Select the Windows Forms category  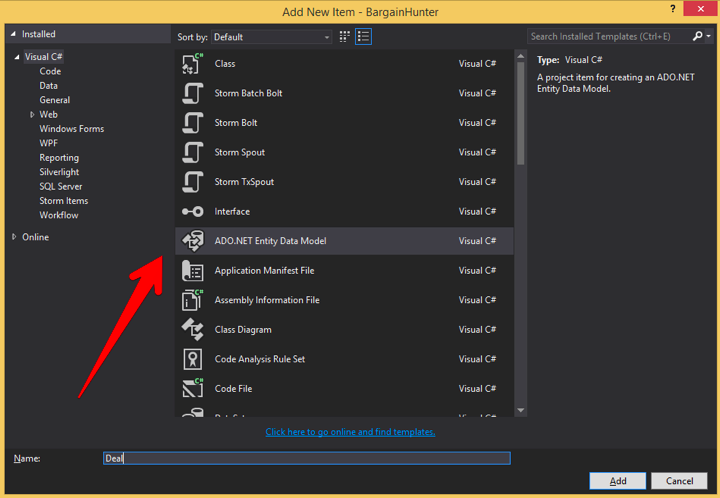tap(72, 129)
